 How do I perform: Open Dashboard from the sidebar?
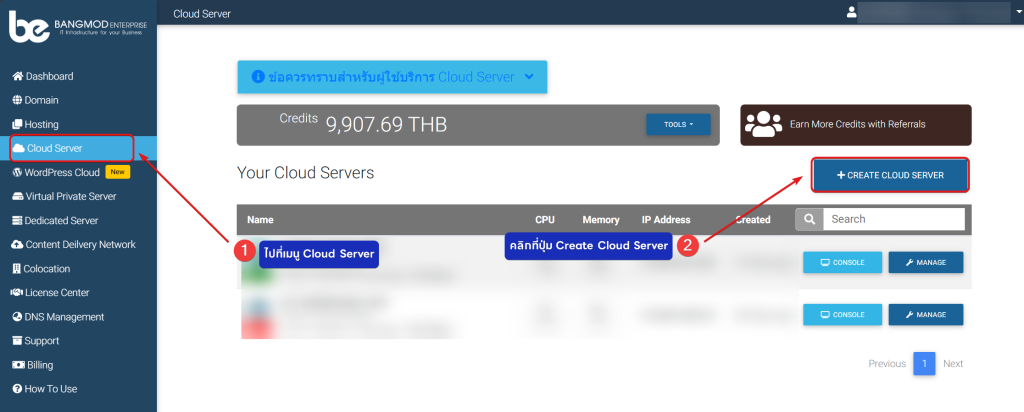pyautogui.click(x=48, y=76)
